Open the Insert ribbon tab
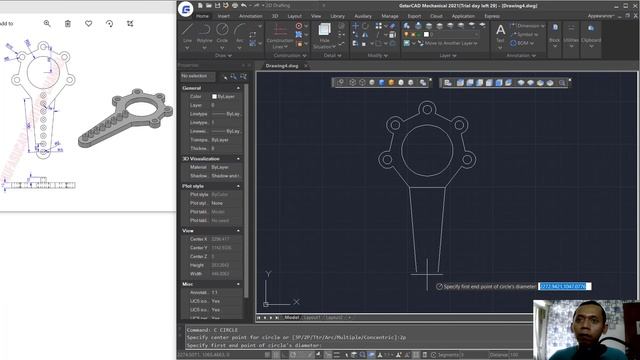The width and height of the screenshot is (640, 360). click(223, 16)
